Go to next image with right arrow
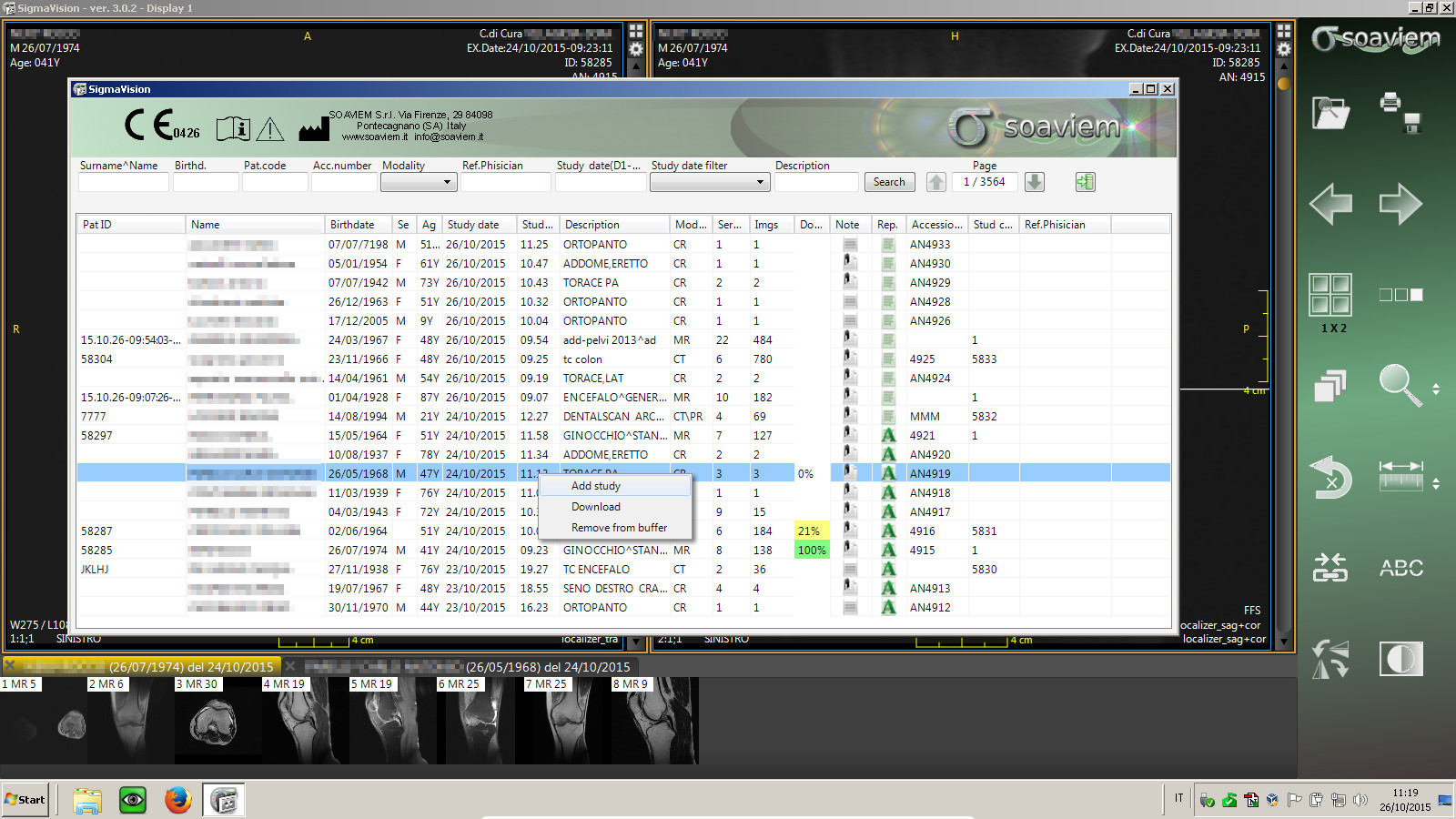This screenshot has height=819, width=1456. tap(1400, 204)
